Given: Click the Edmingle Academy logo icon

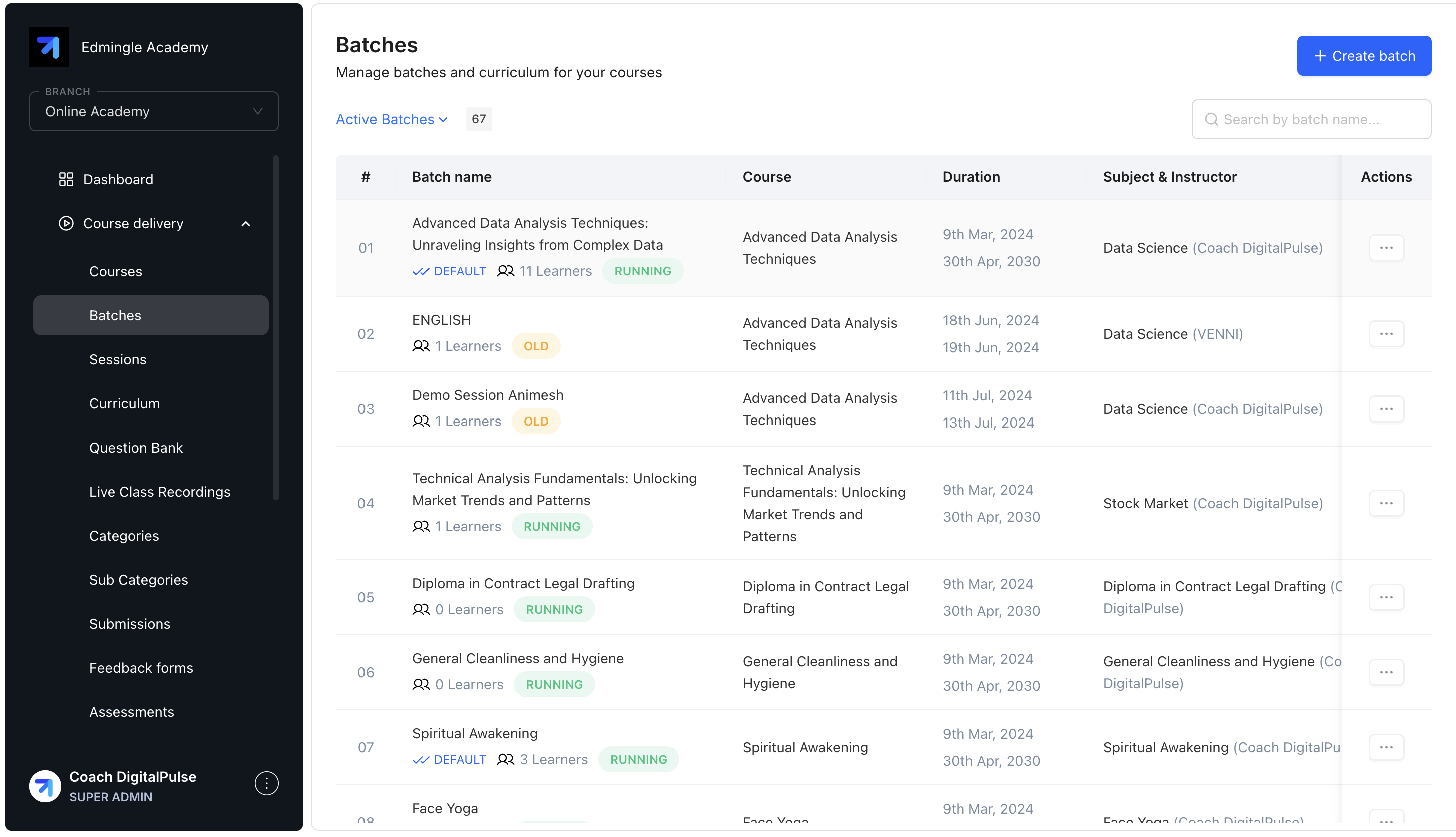Looking at the screenshot, I should tap(49, 47).
